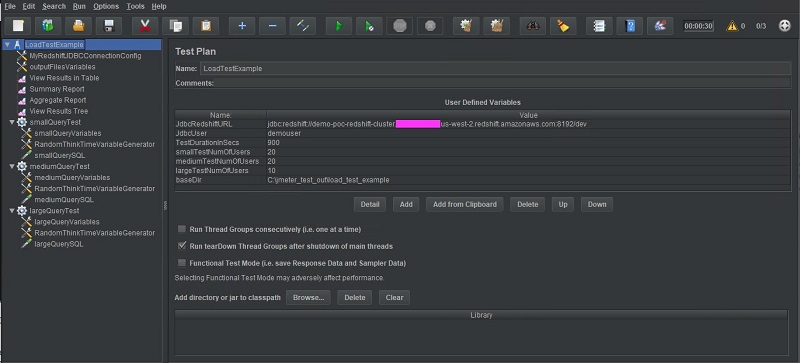Screen dimensions: 800x363
Task: Click the test plan Name field
Action: coord(495,68)
